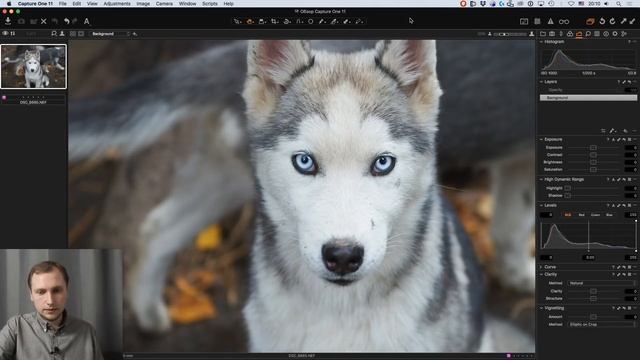Viewport: 640px width, 360px height.
Task: Select the orange Pan hand tool
Action: [x=250, y=21]
